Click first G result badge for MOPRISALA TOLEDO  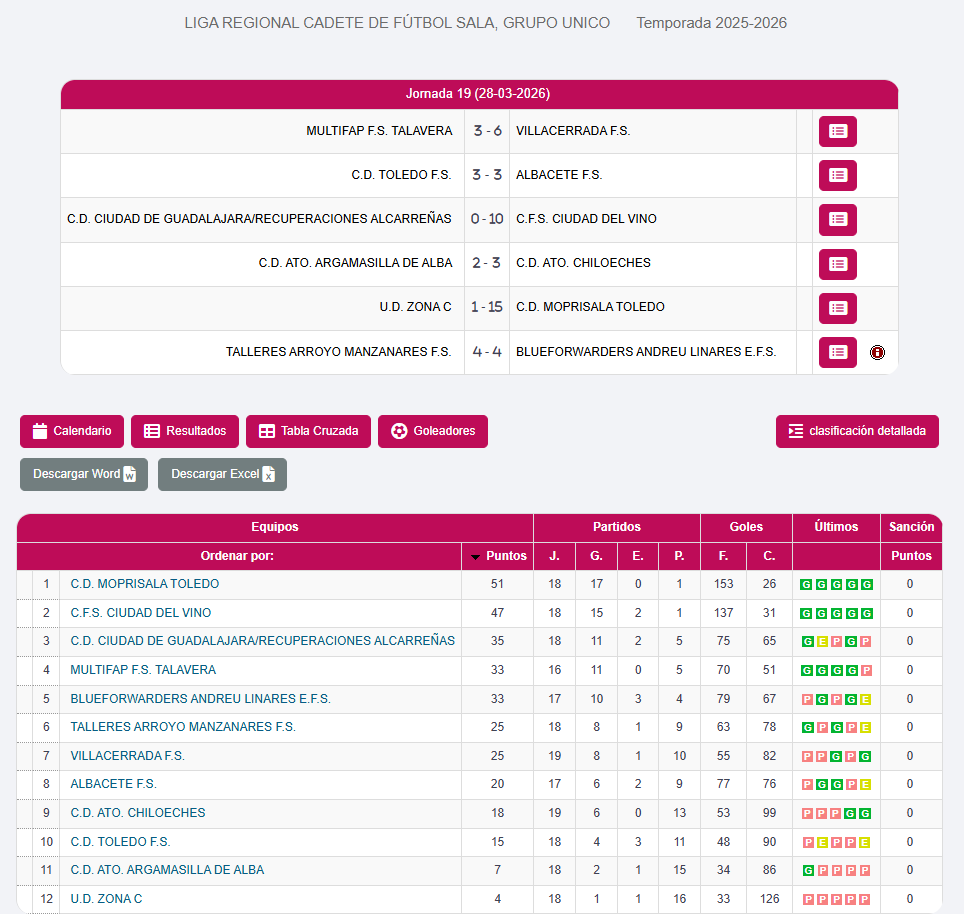[x=806, y=585]
